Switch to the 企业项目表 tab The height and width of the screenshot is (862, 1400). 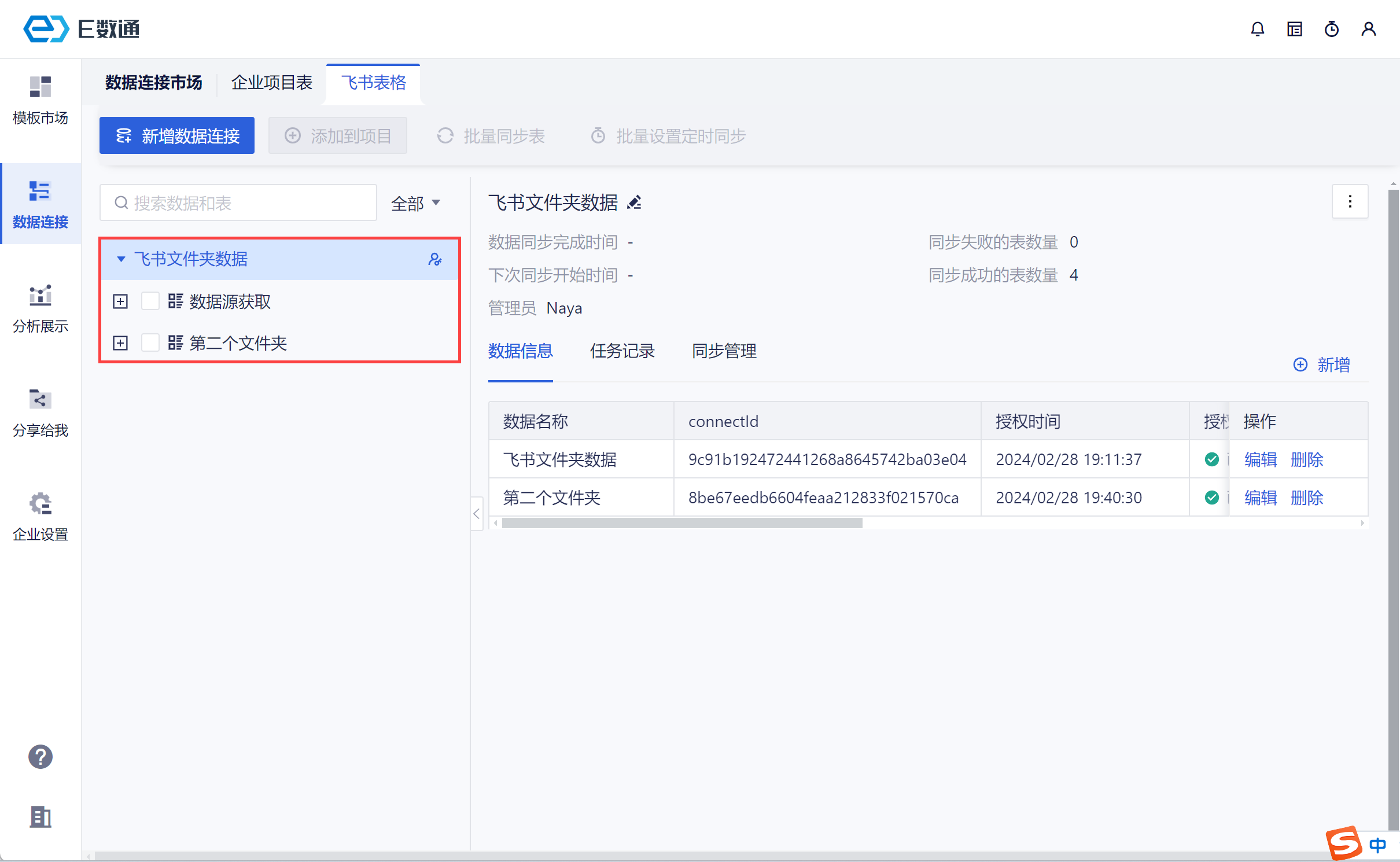pos(272,83)
